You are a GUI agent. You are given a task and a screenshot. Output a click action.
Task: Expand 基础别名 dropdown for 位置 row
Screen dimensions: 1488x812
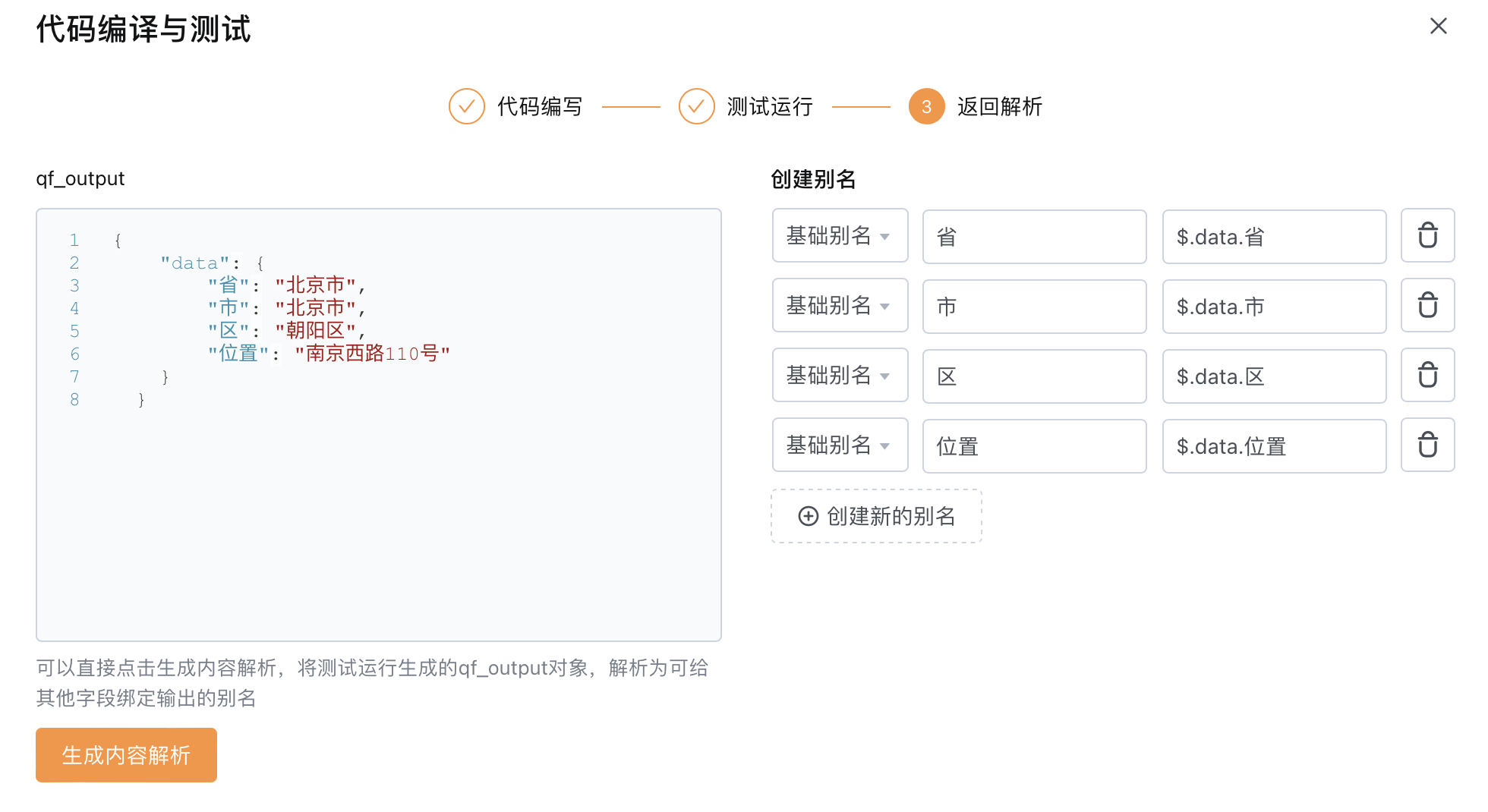click(x=840, y=445)
